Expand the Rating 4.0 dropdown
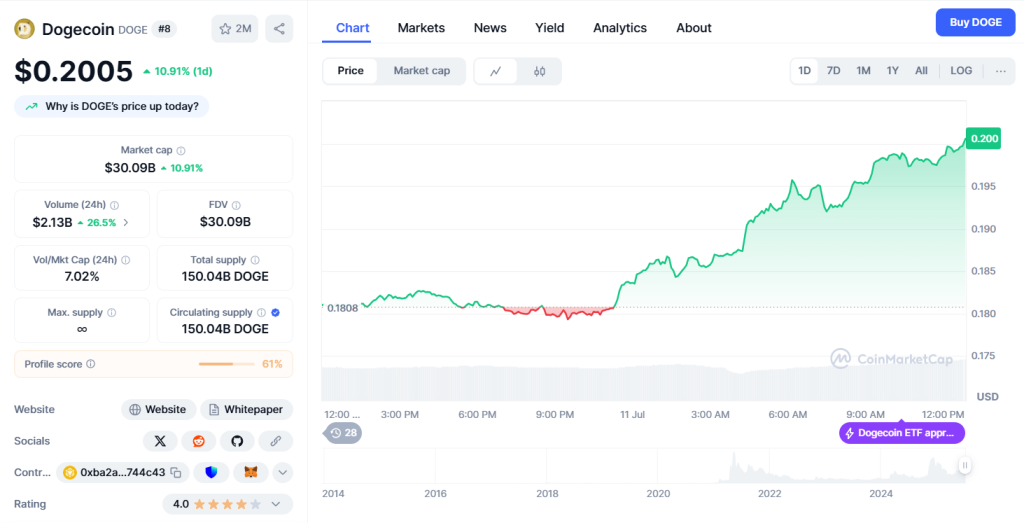Viewport: 1024px width, 523px height. pos(276,504)
